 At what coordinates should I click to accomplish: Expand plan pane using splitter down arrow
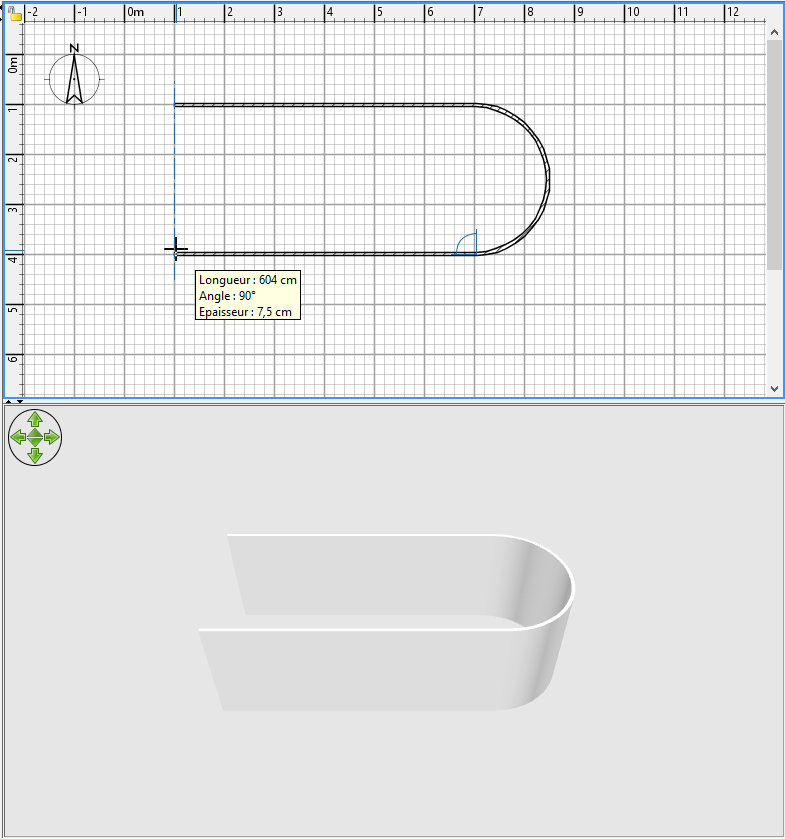(x=20, y=401)
